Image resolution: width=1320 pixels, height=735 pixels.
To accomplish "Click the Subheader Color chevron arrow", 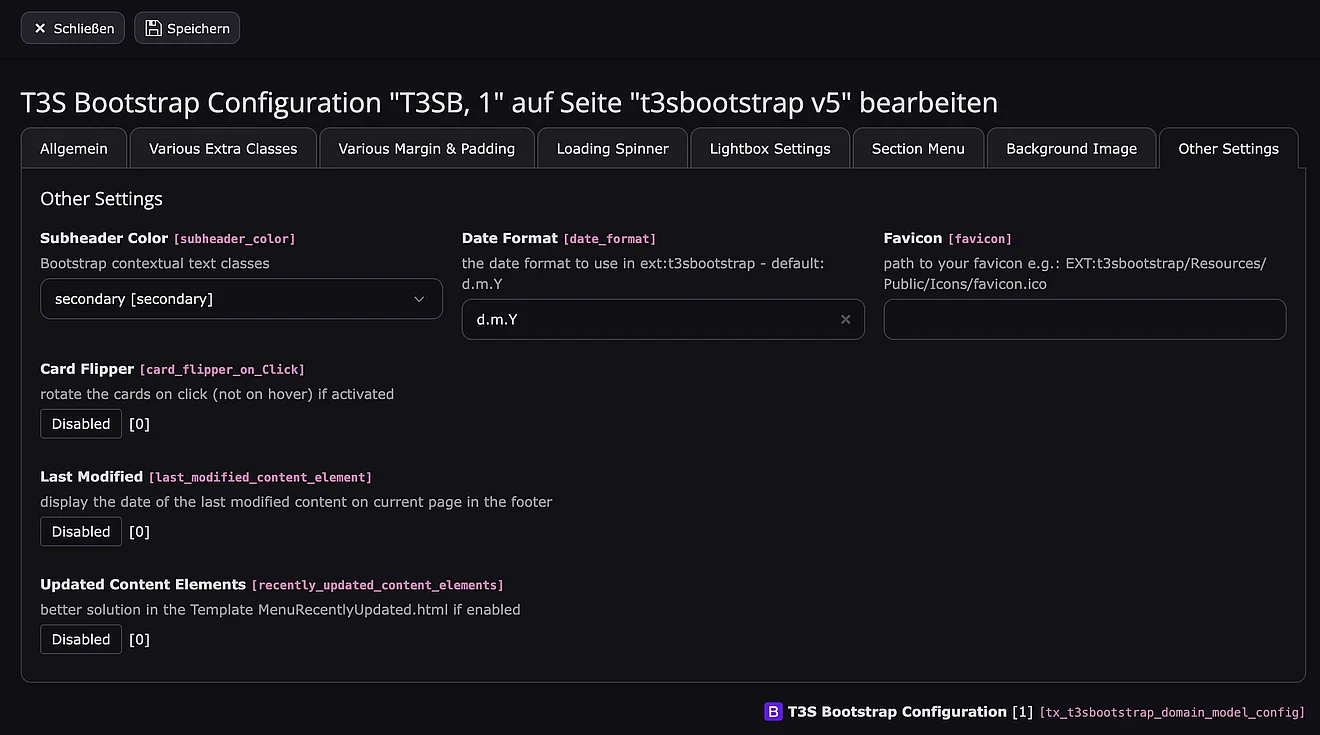I will (419, 299).
